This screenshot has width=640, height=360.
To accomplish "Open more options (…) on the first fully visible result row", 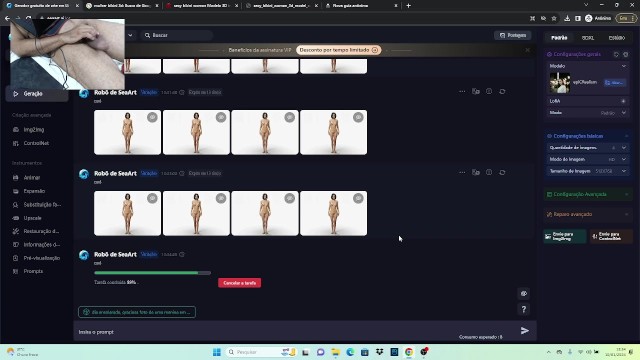I will click(462, 92).
